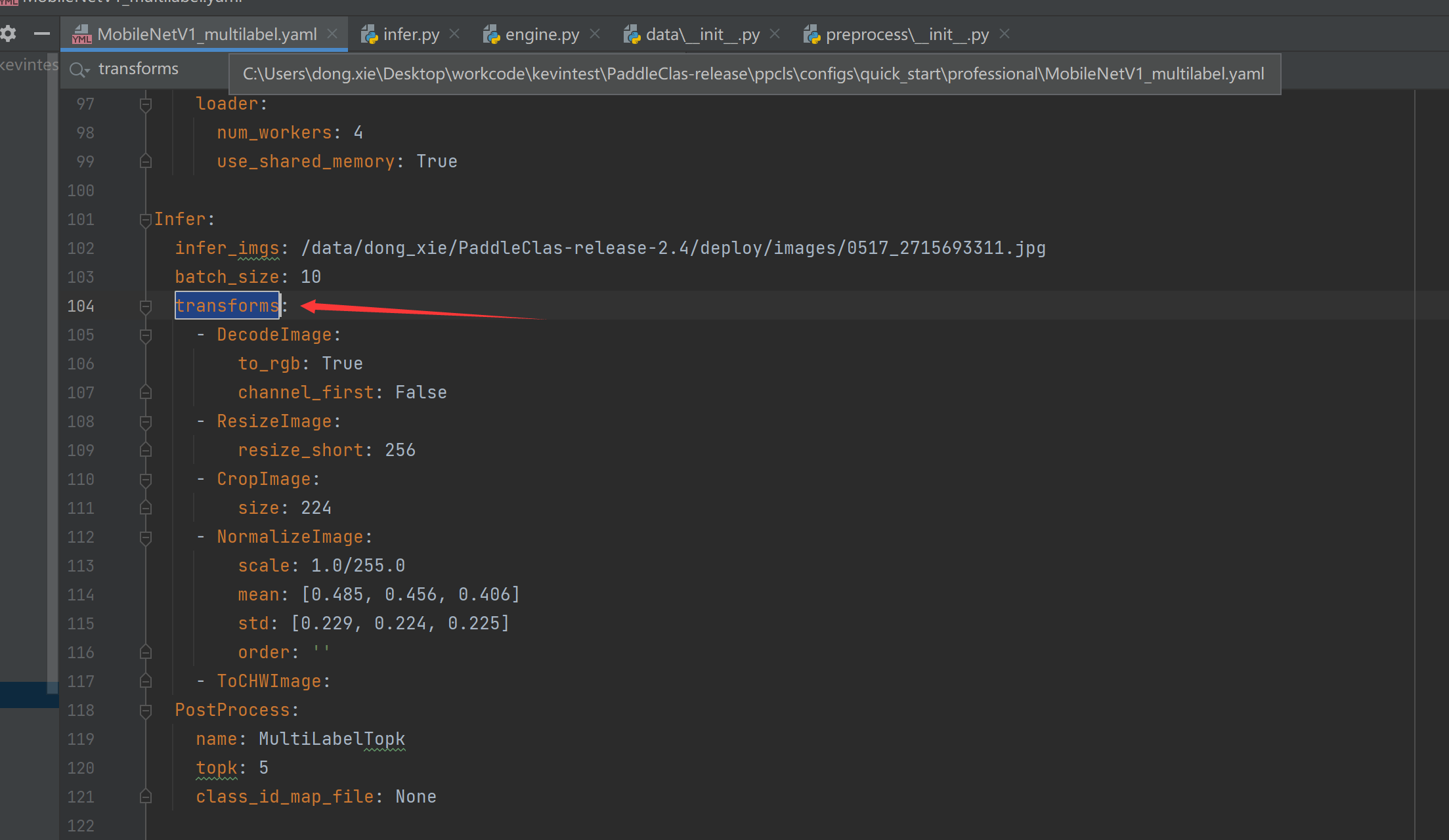
Task: Click the search magnifier icon beside transforms
Action: (79, 70)
